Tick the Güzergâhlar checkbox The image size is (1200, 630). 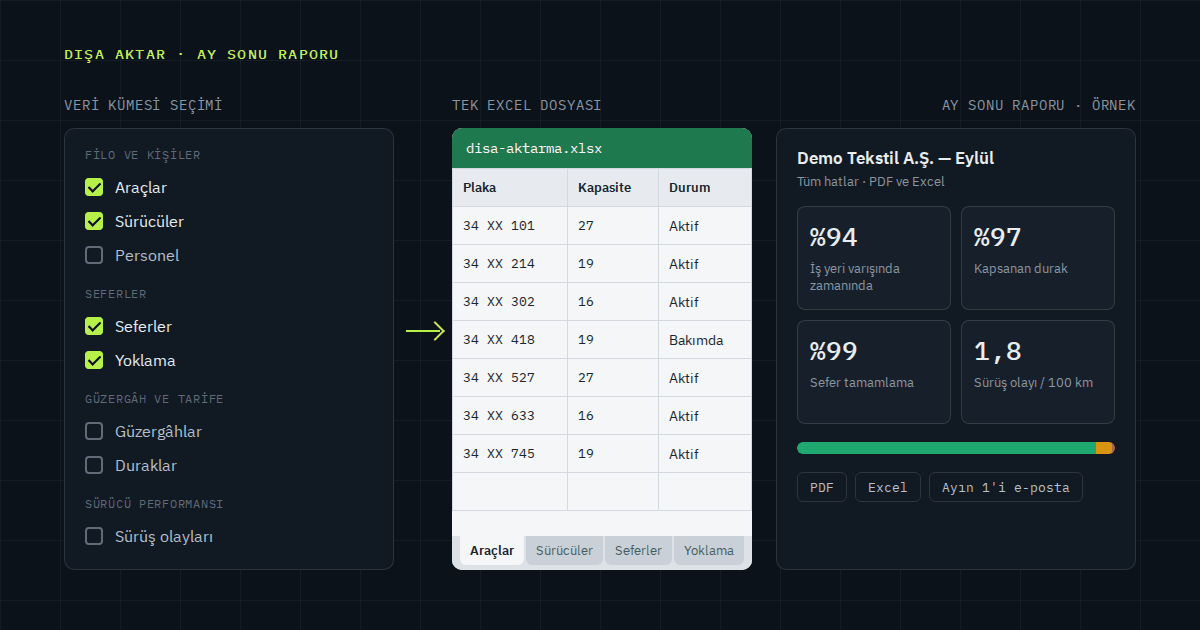pos(94,431)
